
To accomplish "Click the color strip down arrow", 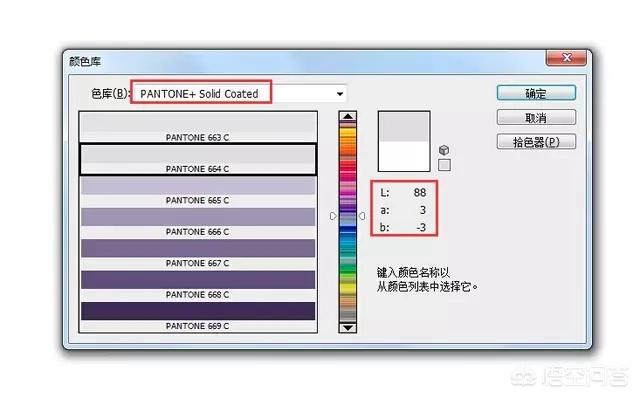I will pyautogui.click(x=348, y=327).
